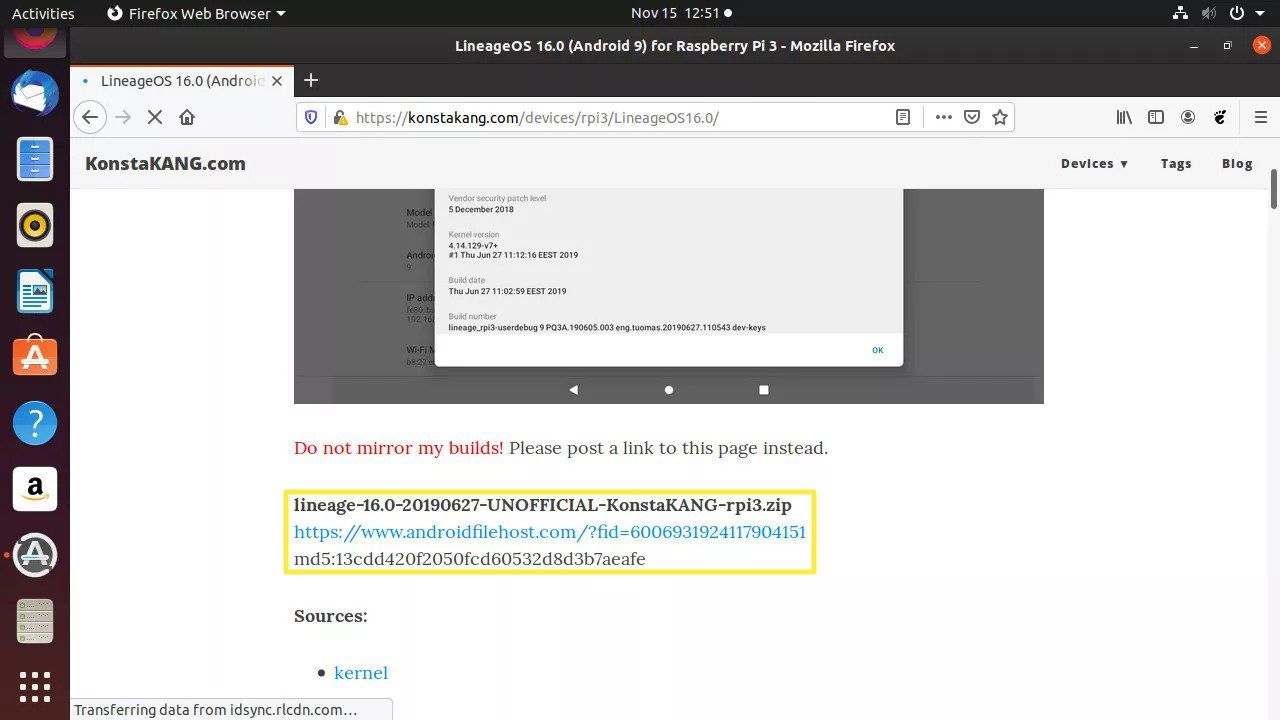1280x720 pixels.
Task: Open the Activities overview
Action: point(43,13)
